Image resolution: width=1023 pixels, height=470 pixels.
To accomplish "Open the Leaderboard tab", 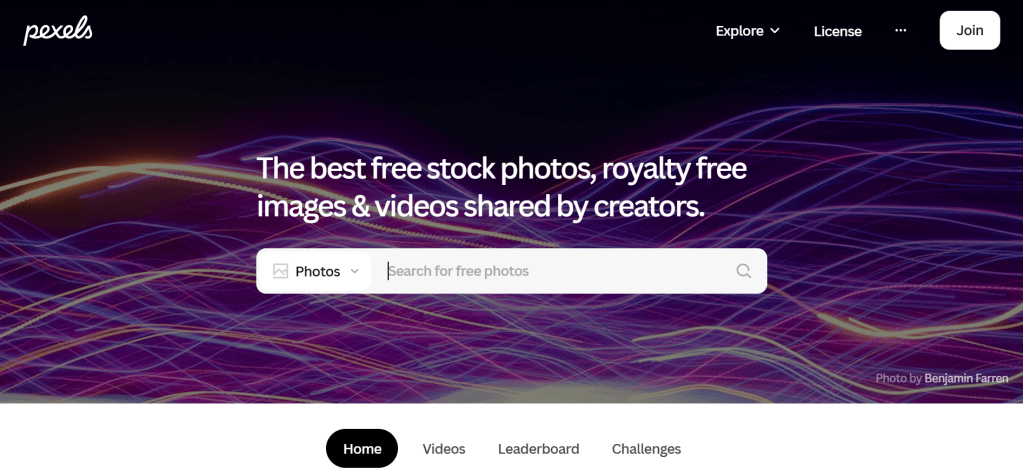I will point(538,449).
